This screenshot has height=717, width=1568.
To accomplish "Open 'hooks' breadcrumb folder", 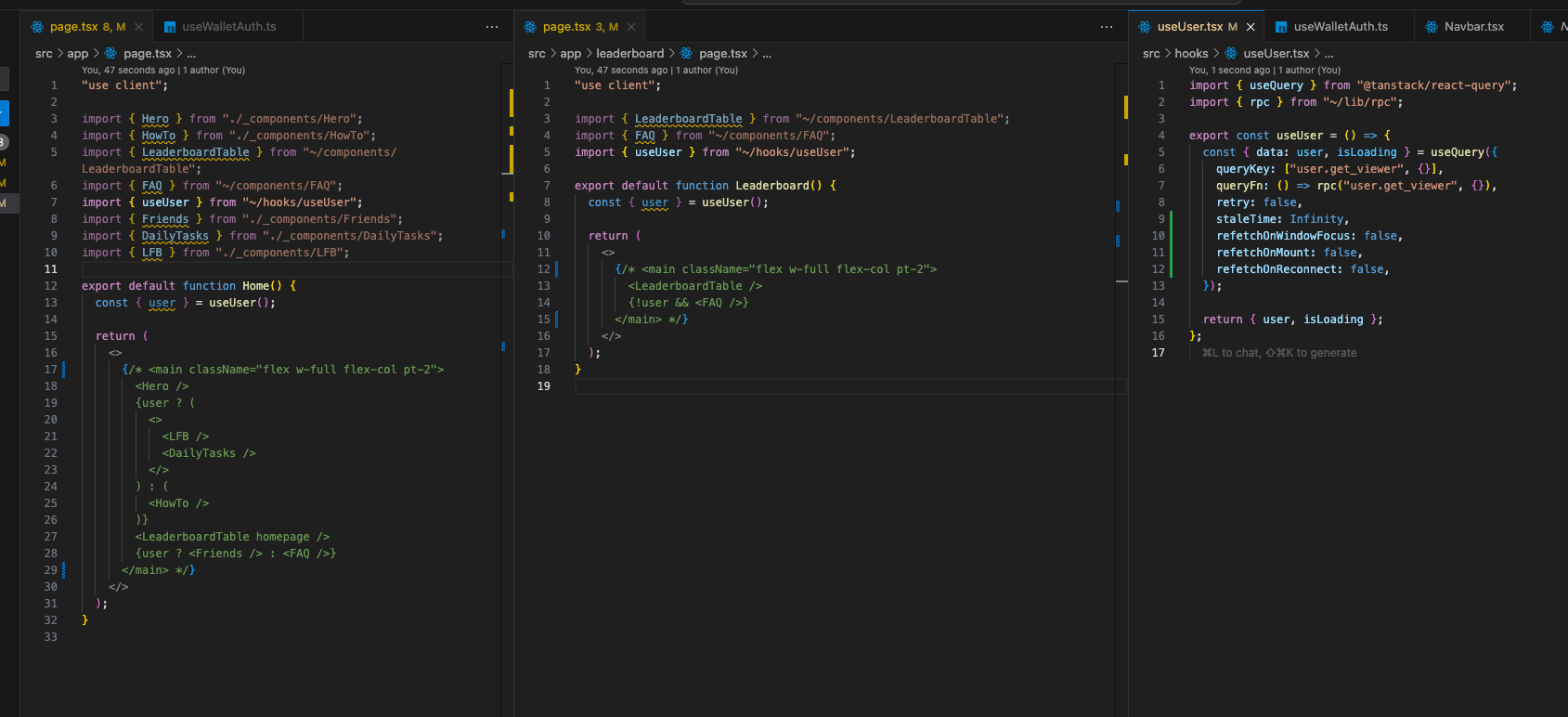I will [x=1191, y=54].
